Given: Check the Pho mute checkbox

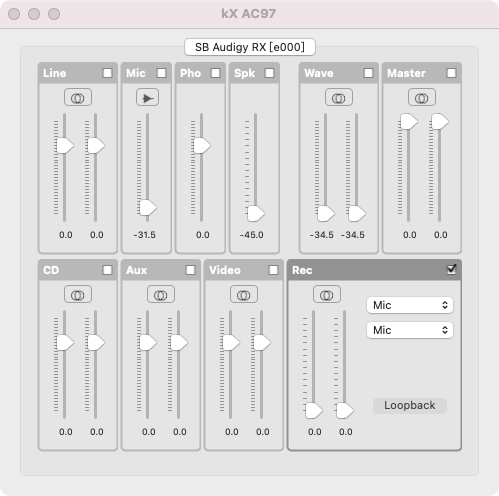Looking at the screenshot, I should [216, 73].
